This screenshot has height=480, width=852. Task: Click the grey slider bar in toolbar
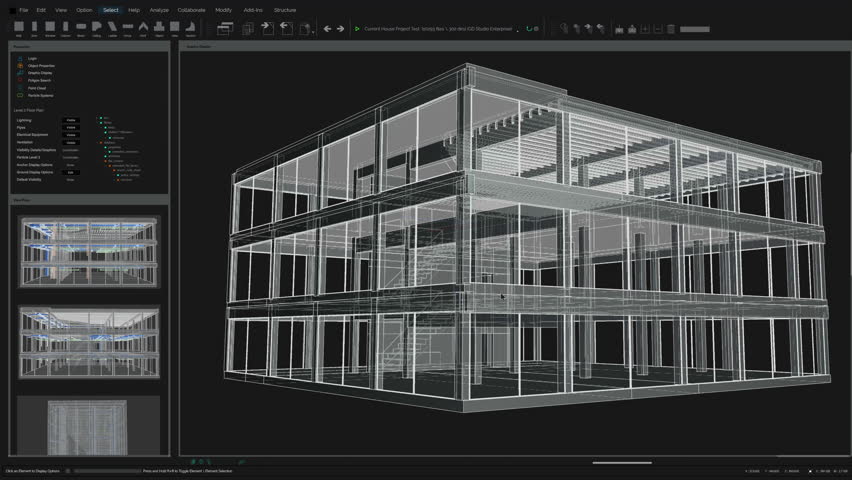click(x=694, y=29)
